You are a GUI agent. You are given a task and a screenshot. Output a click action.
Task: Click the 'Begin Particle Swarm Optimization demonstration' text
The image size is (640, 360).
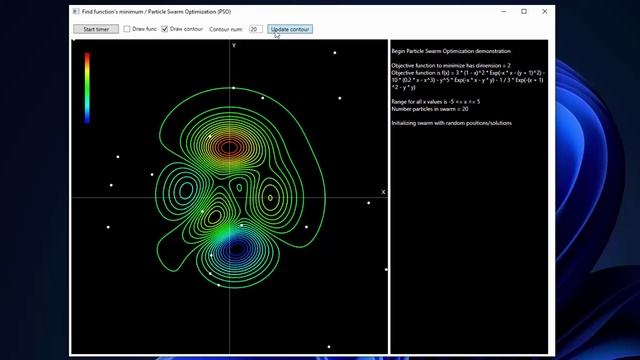pos(451,51)
